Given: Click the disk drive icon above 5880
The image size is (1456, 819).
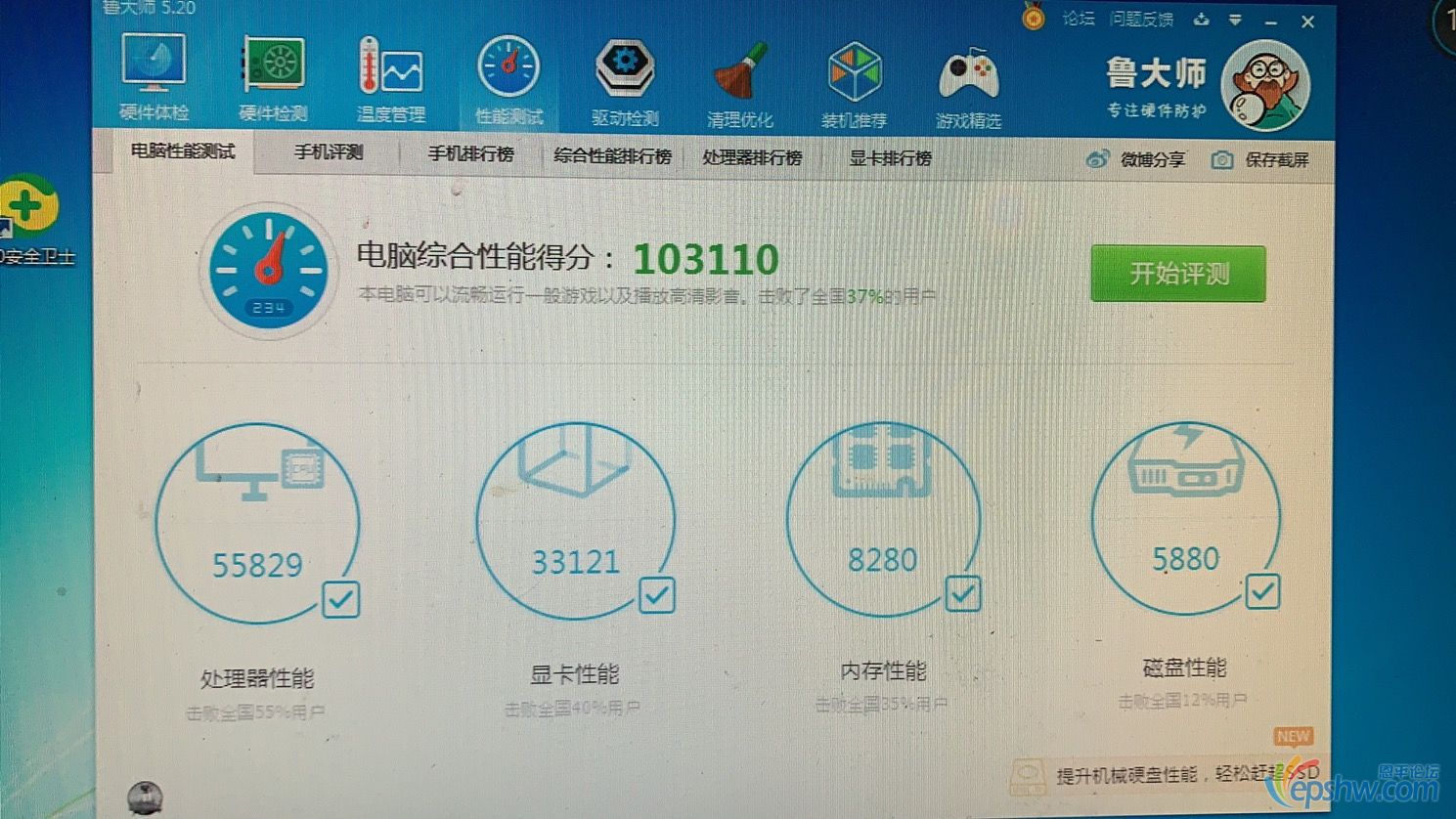Looking at the screenshot, I should click(x=1186, y=458).
